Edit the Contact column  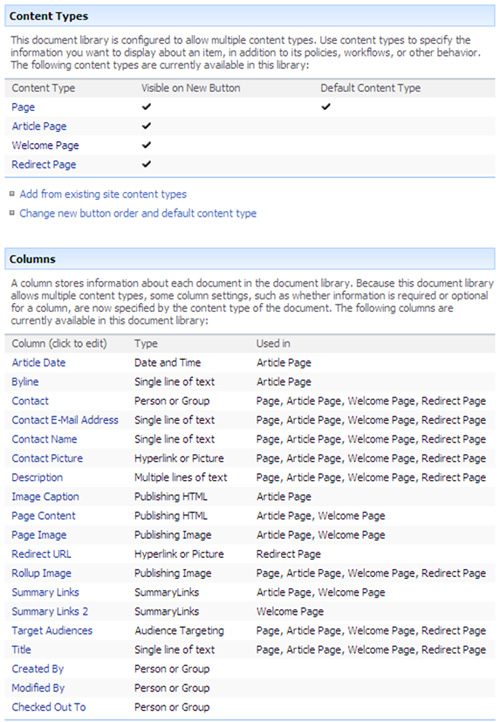[30, 401]
